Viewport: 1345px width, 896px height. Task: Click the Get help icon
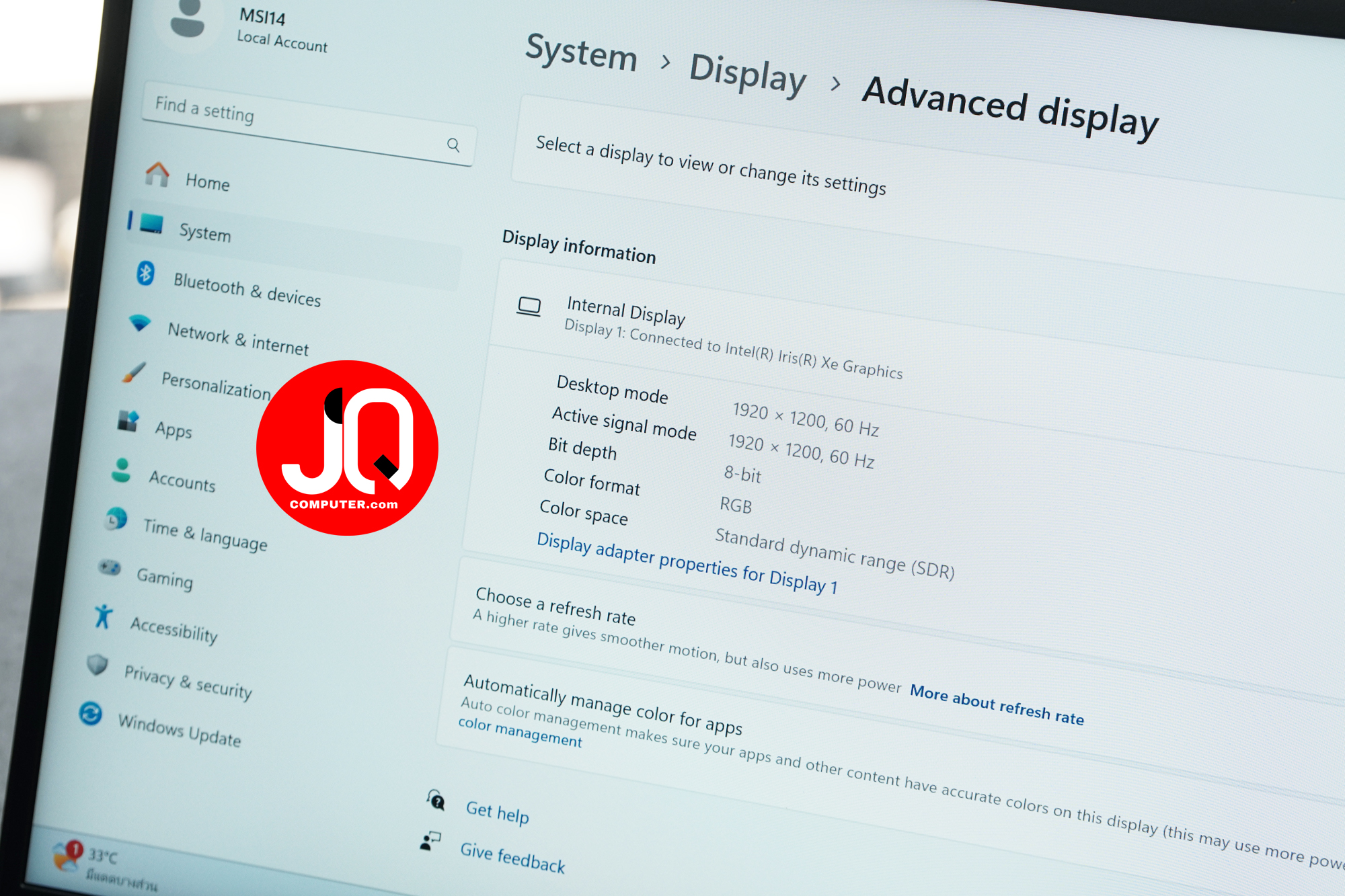(436, 800)
